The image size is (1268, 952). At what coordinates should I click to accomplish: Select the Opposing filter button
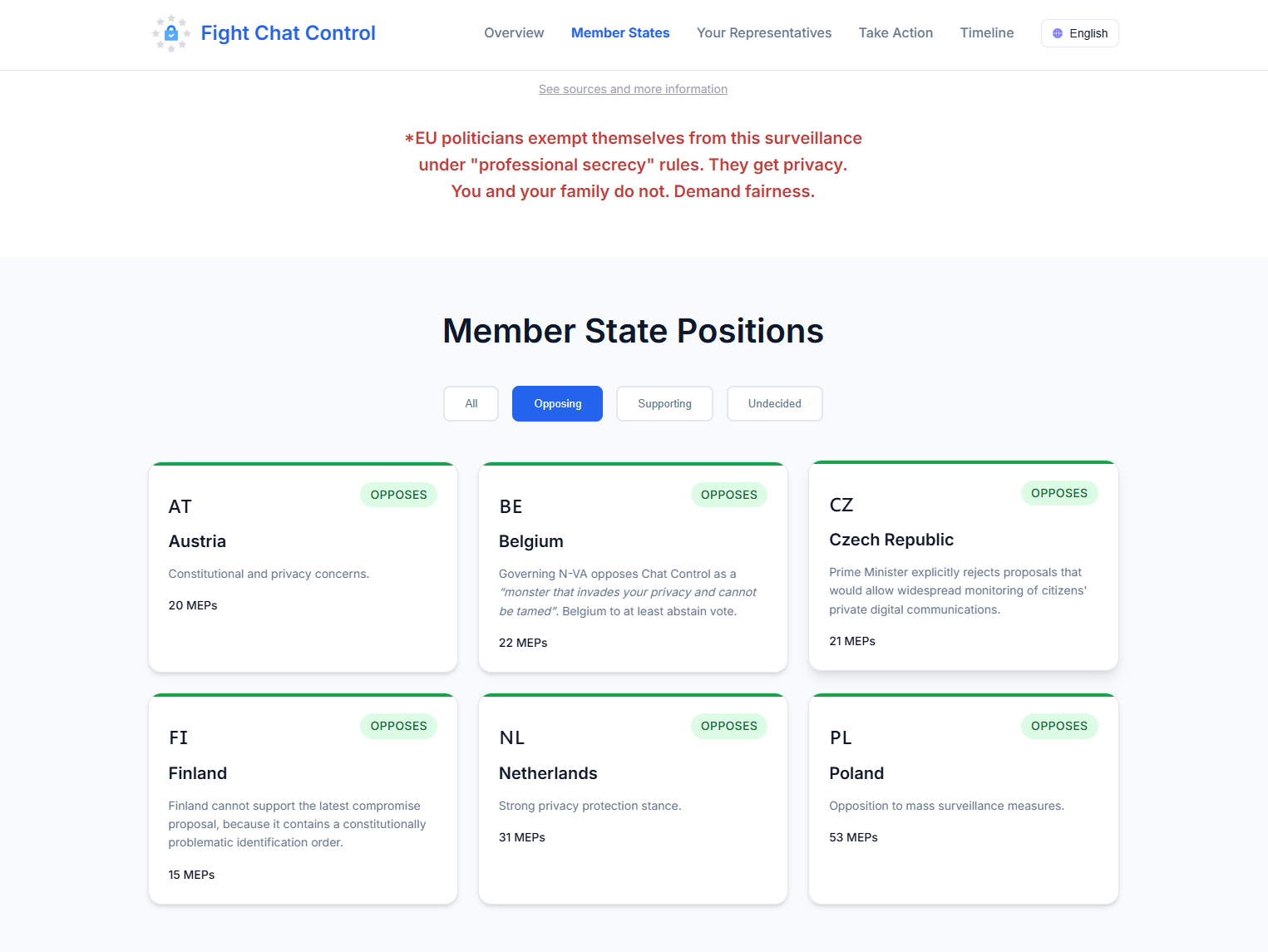coord(557,404)
